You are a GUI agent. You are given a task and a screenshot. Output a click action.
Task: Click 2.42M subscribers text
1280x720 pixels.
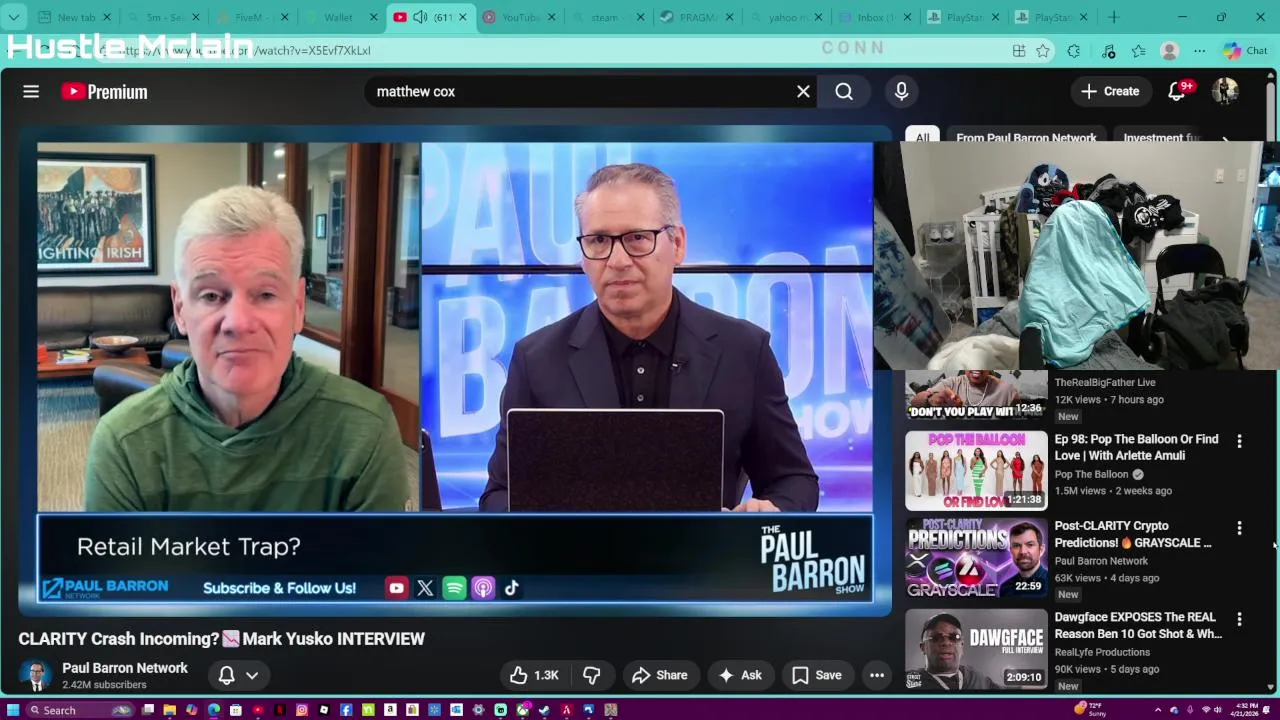point(104,685)
